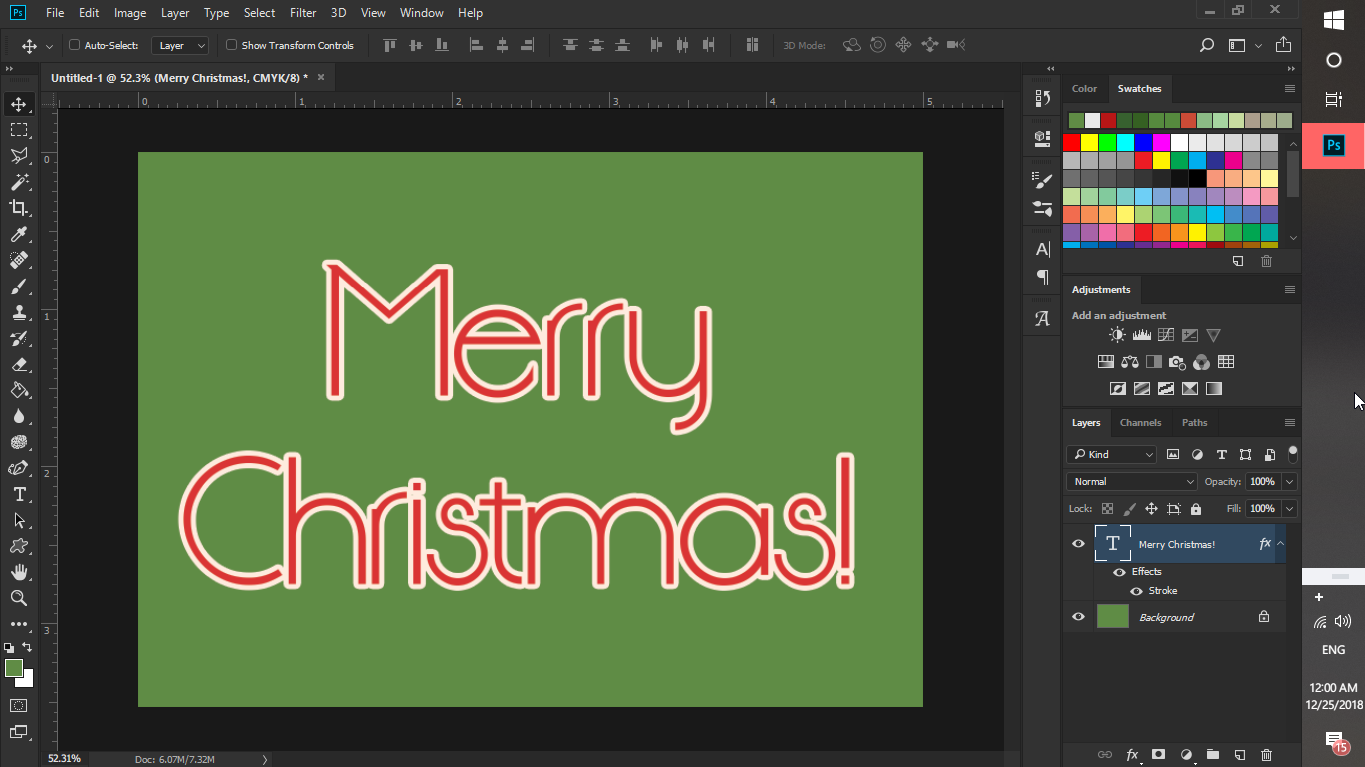Click the Stroke effect entry
The width and height of the screenshot is (1365, 767).
pyautogui.click(x=1163, y=591)
